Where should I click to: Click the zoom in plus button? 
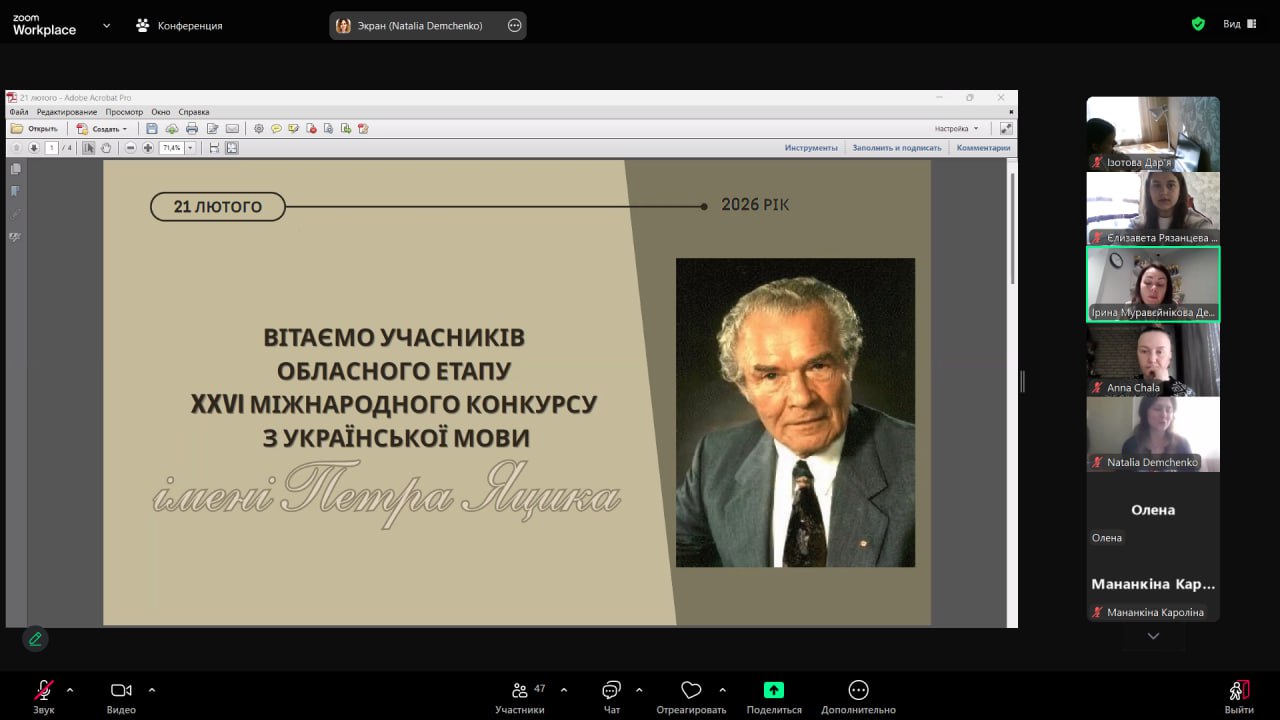click(148, 148)
